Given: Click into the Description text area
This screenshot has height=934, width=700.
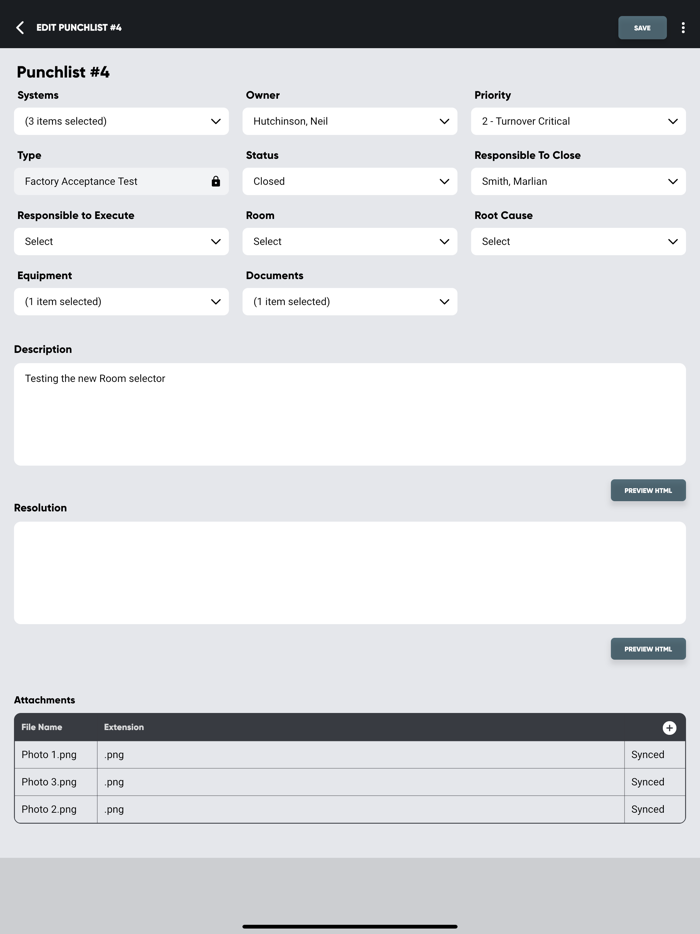Looking at the screenshot, I should click(x=350, y=414).
